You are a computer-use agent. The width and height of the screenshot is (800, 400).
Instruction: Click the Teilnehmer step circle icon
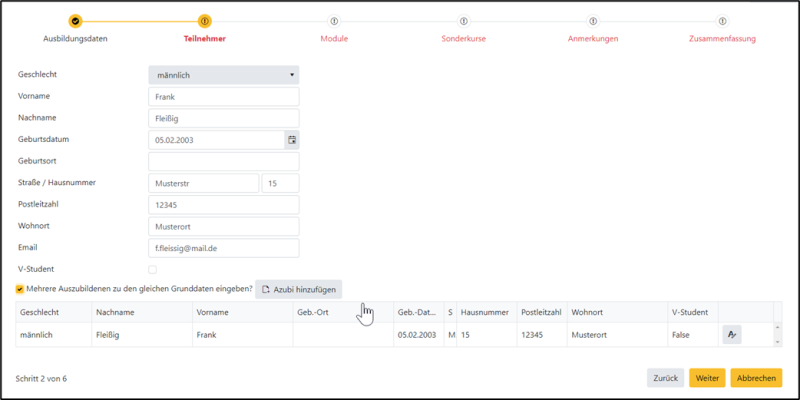(205, 20)
